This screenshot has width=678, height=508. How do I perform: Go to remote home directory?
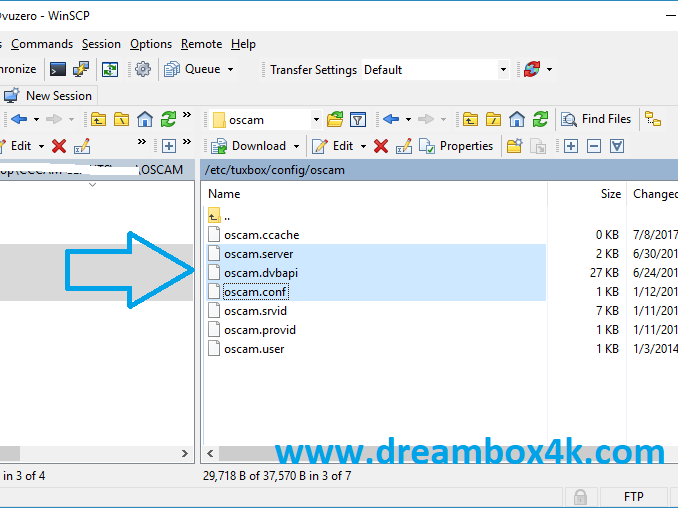[517, 119]
